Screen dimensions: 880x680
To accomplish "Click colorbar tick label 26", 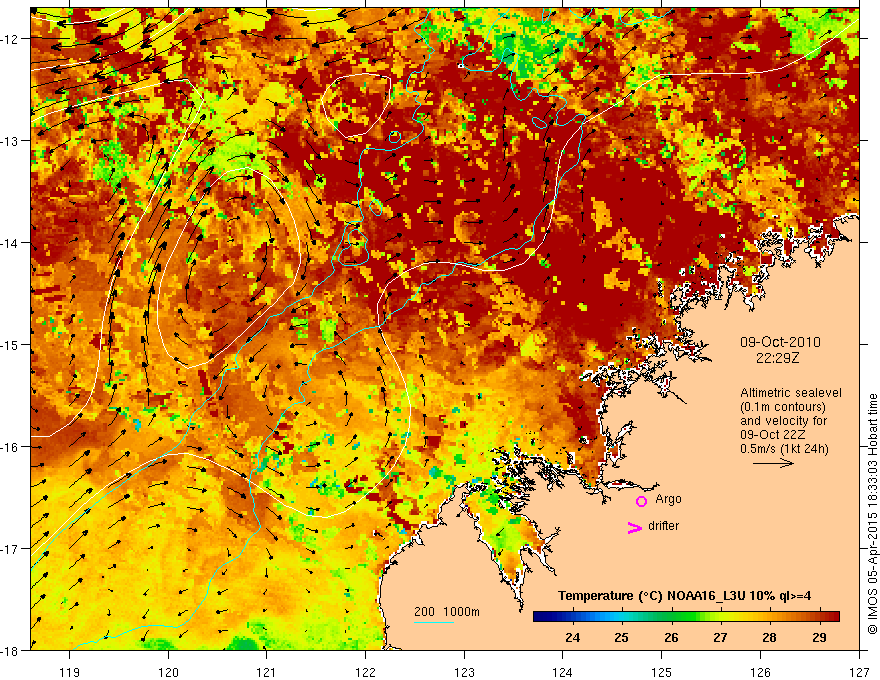I will (x=671, y=637).
